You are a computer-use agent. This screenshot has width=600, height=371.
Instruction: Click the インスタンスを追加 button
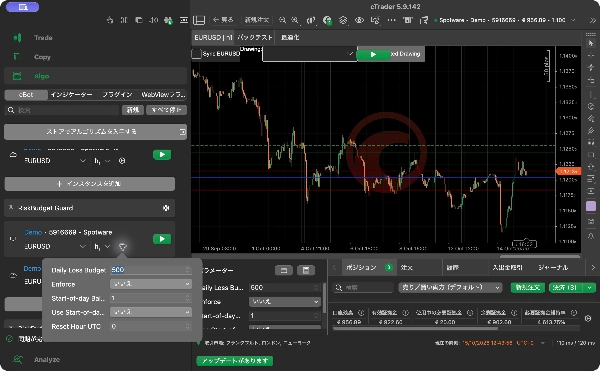(90, 184)
